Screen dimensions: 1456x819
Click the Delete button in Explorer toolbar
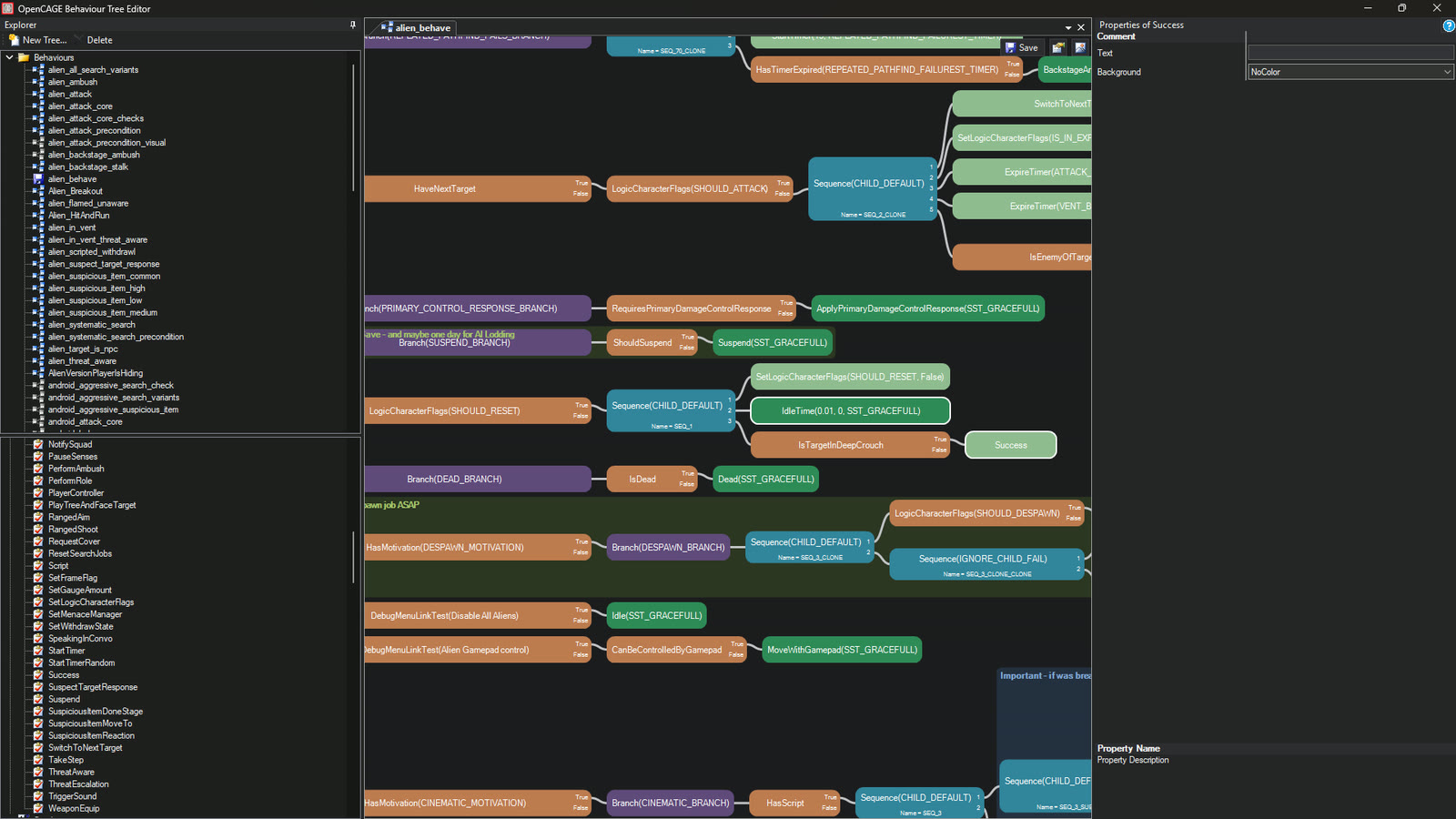point(100,40)
